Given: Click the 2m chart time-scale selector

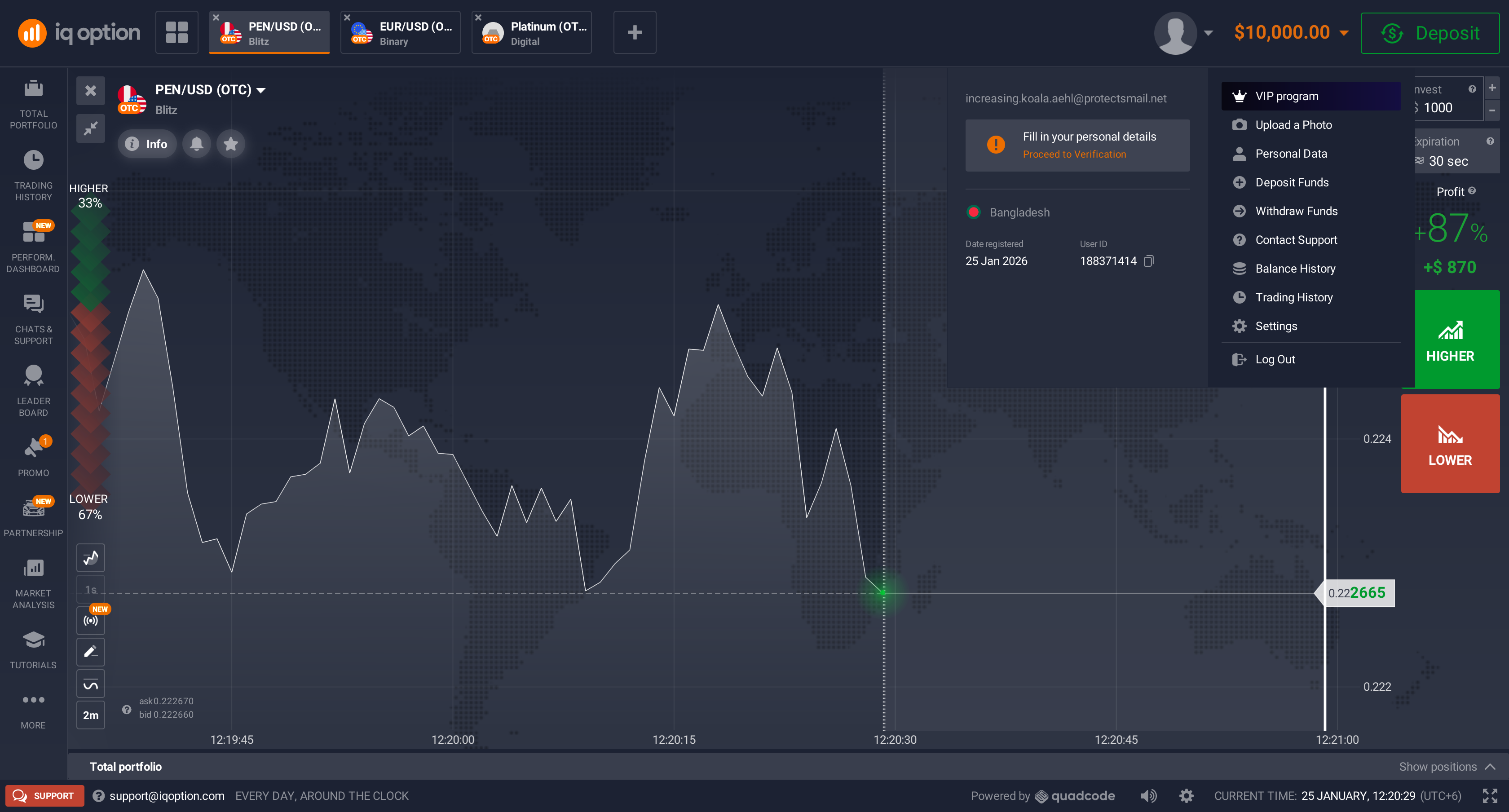Looking at the screenshot, I should (90, 715).
